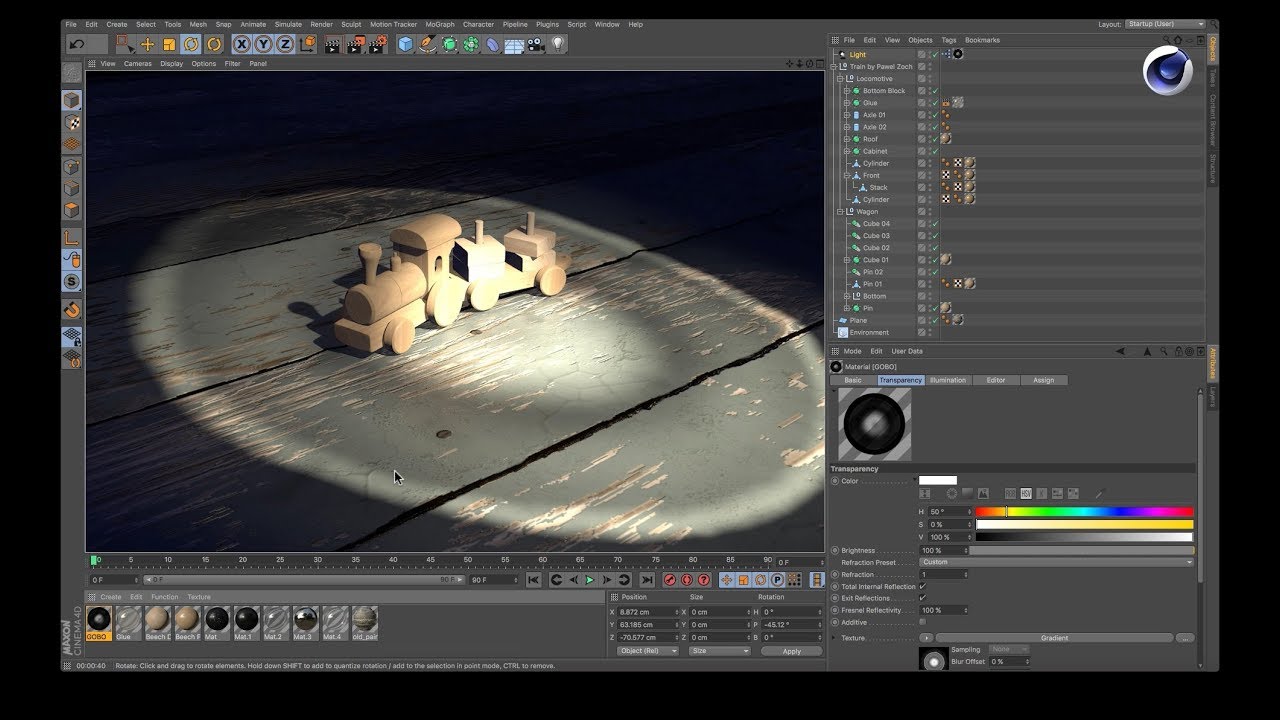Adjust the Value (V) slider

coord(1084,537)
